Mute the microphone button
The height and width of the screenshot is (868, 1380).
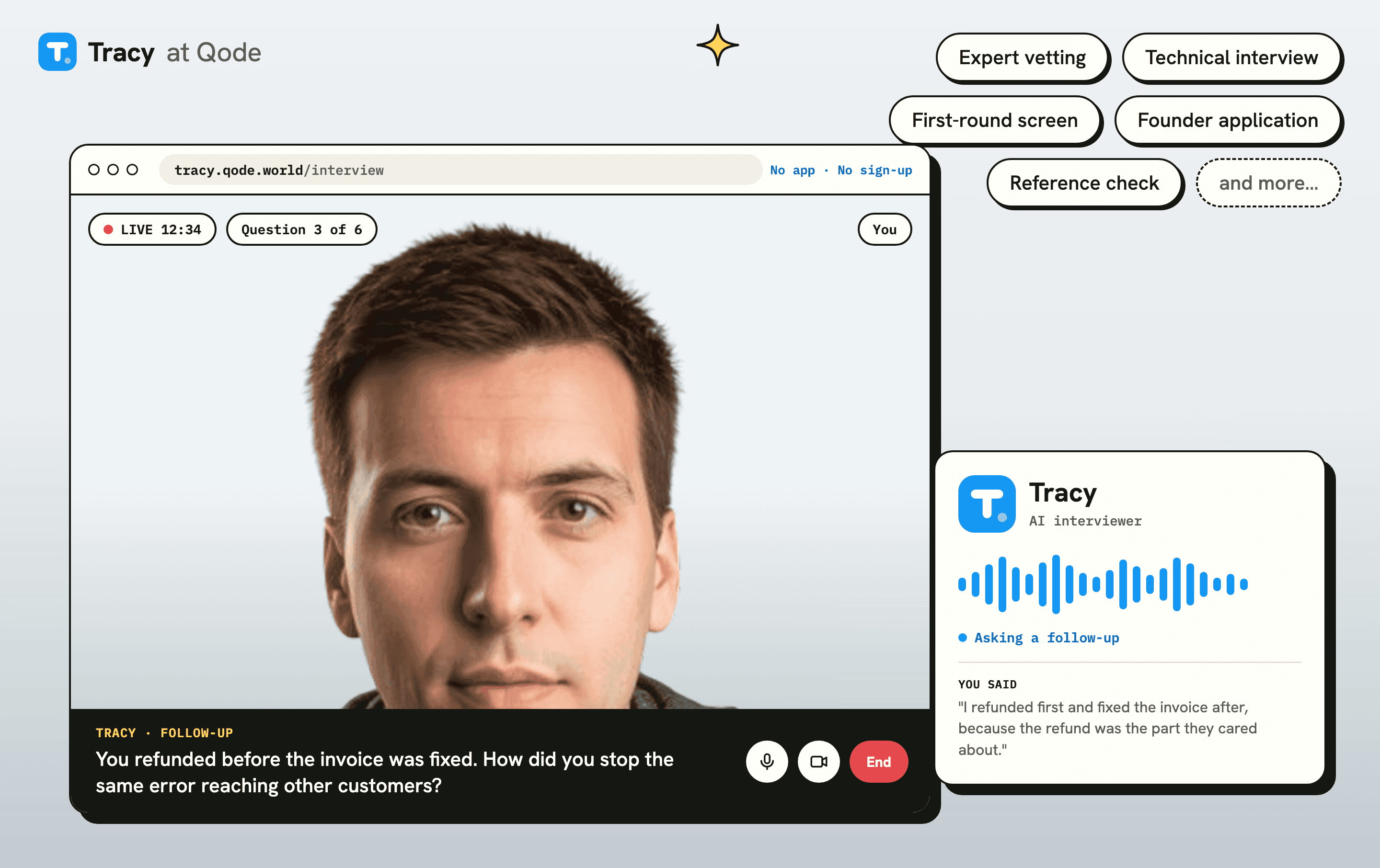[x=767, y=762]
